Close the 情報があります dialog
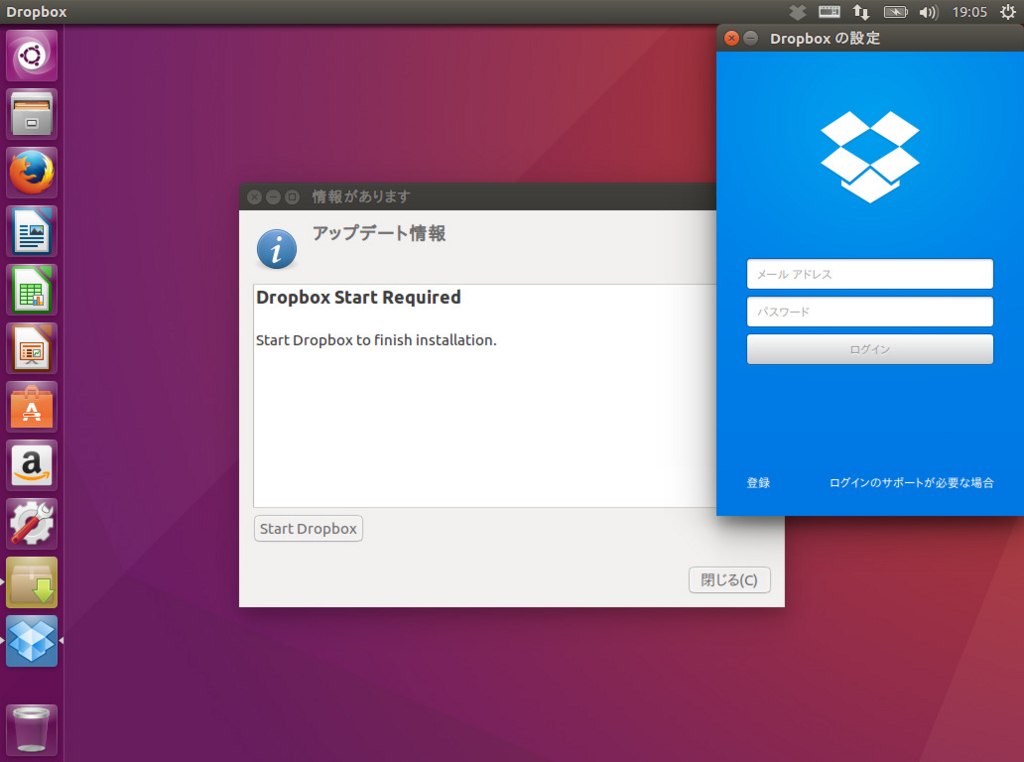Screen dimensions: 1024x762 (255, 197)
